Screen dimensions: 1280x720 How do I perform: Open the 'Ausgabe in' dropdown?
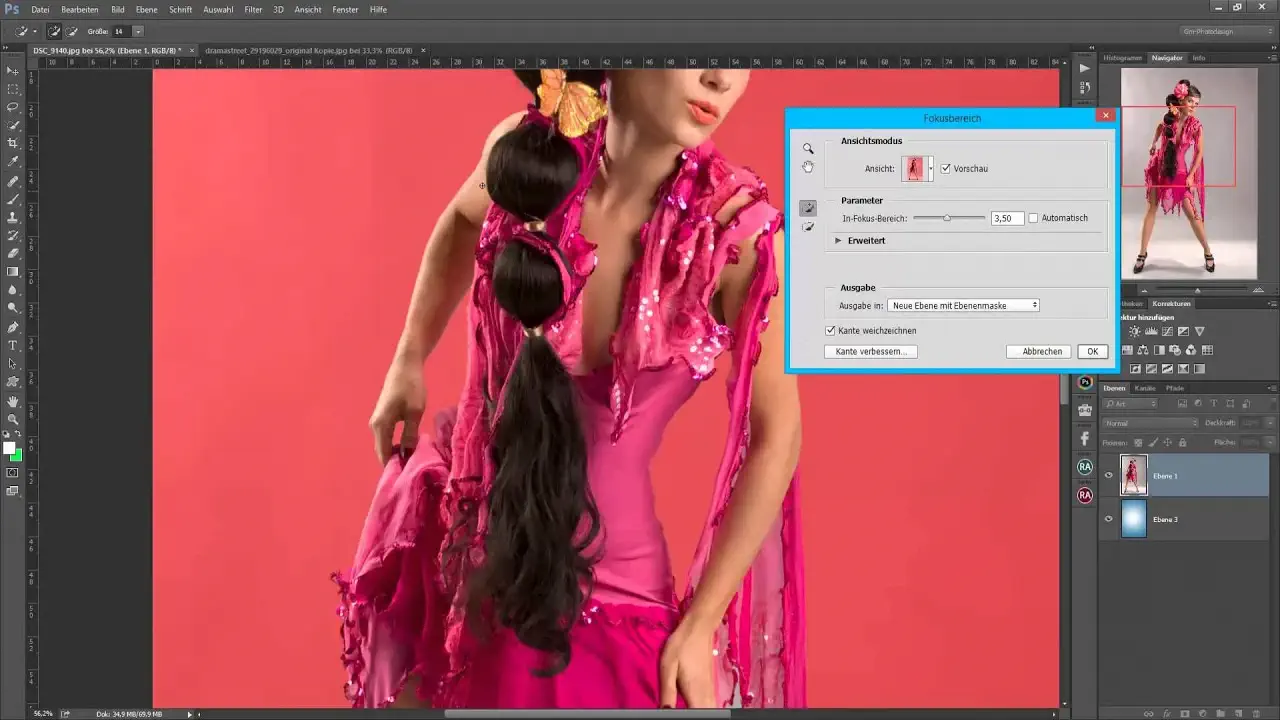tap(962, 304)
